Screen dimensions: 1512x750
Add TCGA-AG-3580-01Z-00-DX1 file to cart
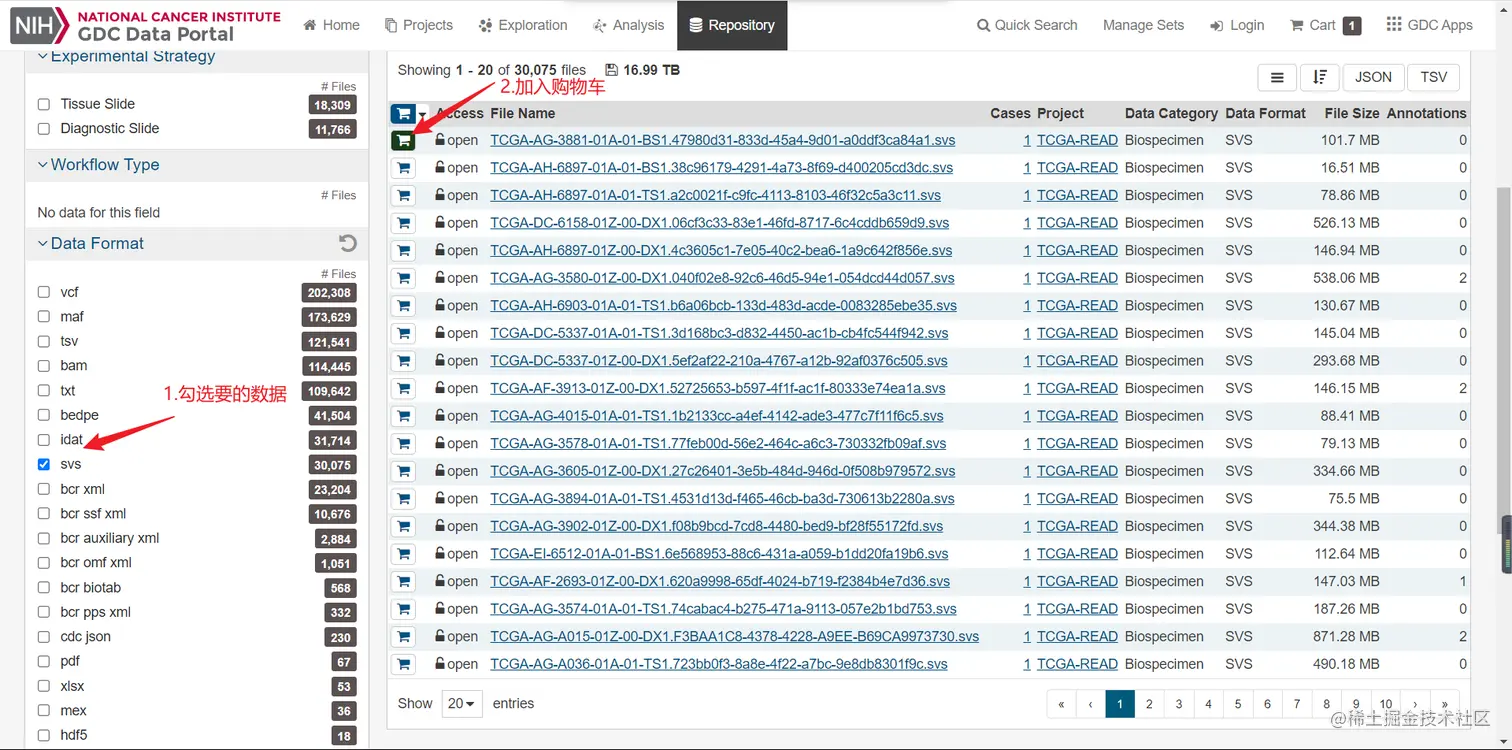point(403,278)
